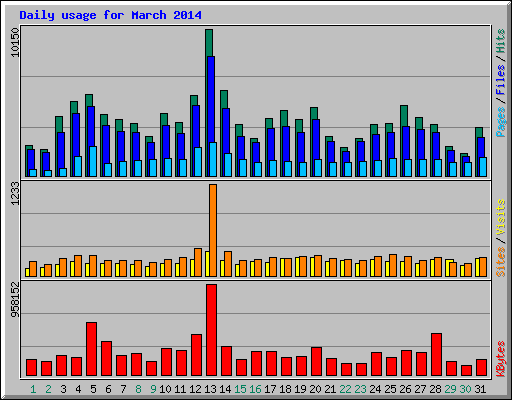Click day 23 on the x-axis
The image size is (512, 400).
pos(360,389)
